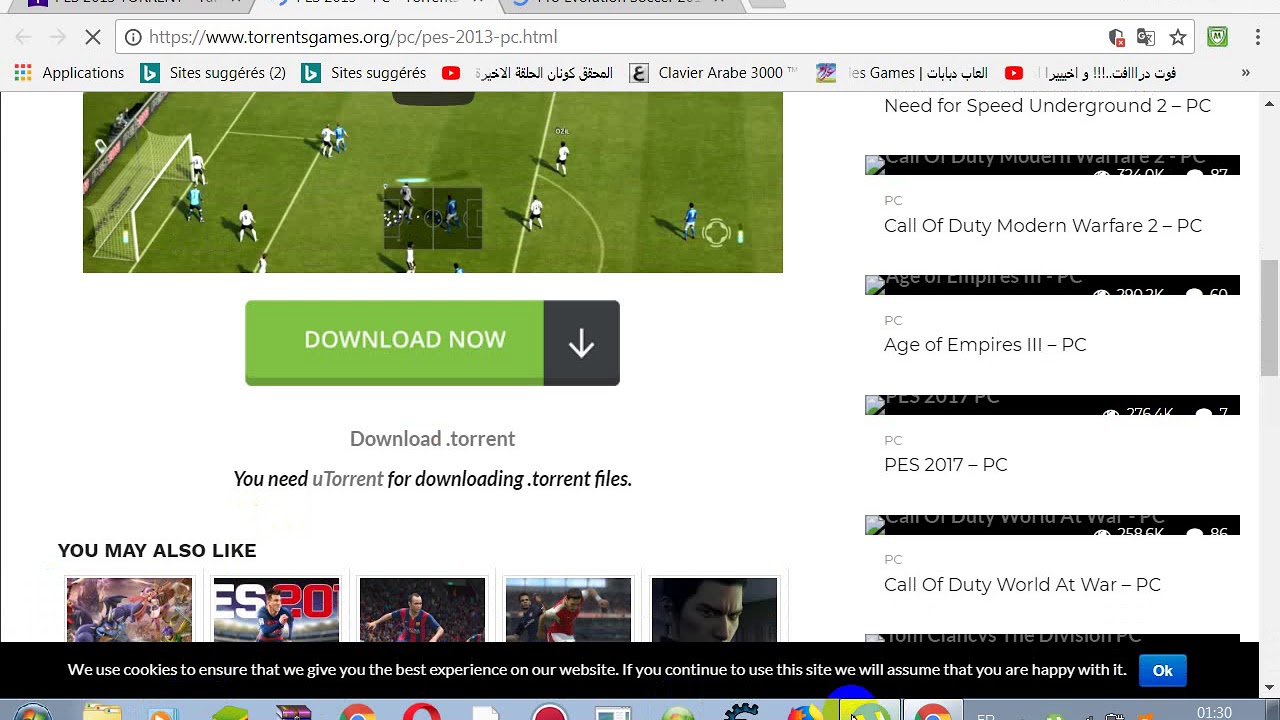Screen dimensions: 1280x720
Task: Go forward to the next page
Action: (58, 37)
